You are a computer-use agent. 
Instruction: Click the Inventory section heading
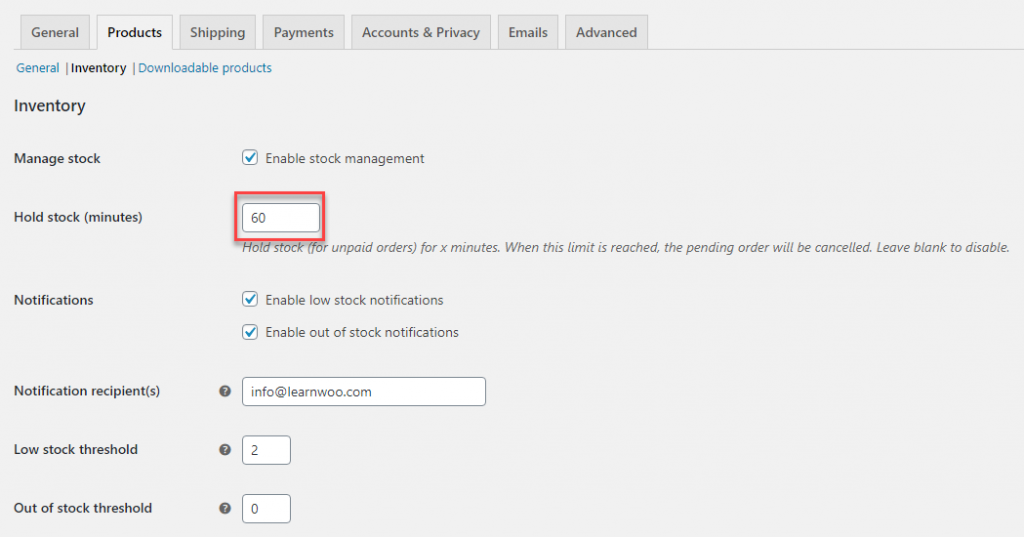(50, 106)
